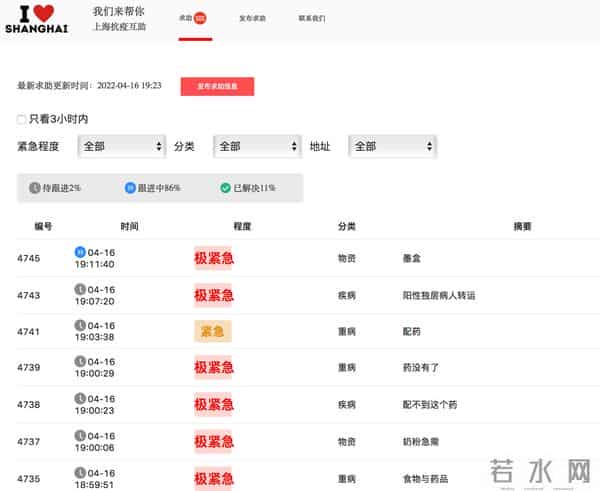Click grey clock icon in row 4738
Viewport: 600px width, 491px height.
80,398
